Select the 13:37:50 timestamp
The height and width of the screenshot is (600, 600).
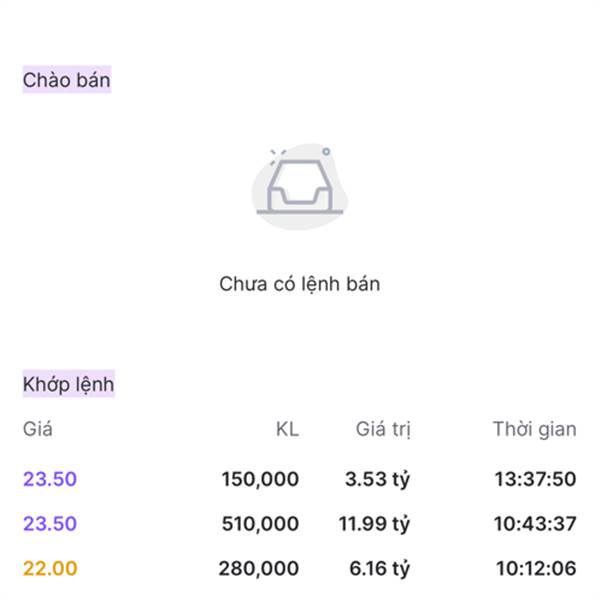point(535,479)
